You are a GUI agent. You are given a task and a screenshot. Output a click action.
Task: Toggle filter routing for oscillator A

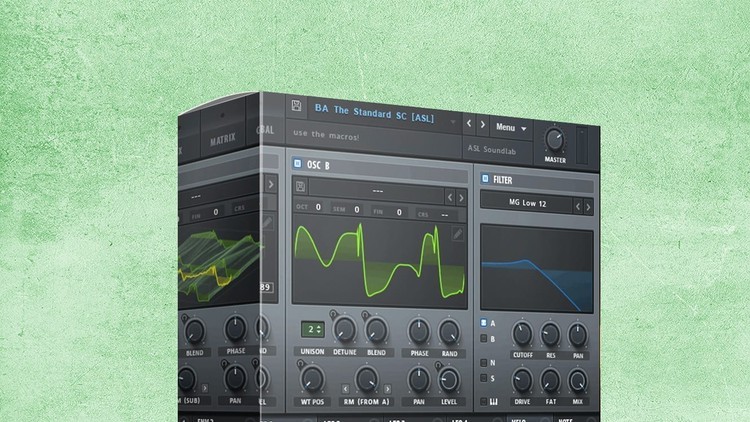484,323
